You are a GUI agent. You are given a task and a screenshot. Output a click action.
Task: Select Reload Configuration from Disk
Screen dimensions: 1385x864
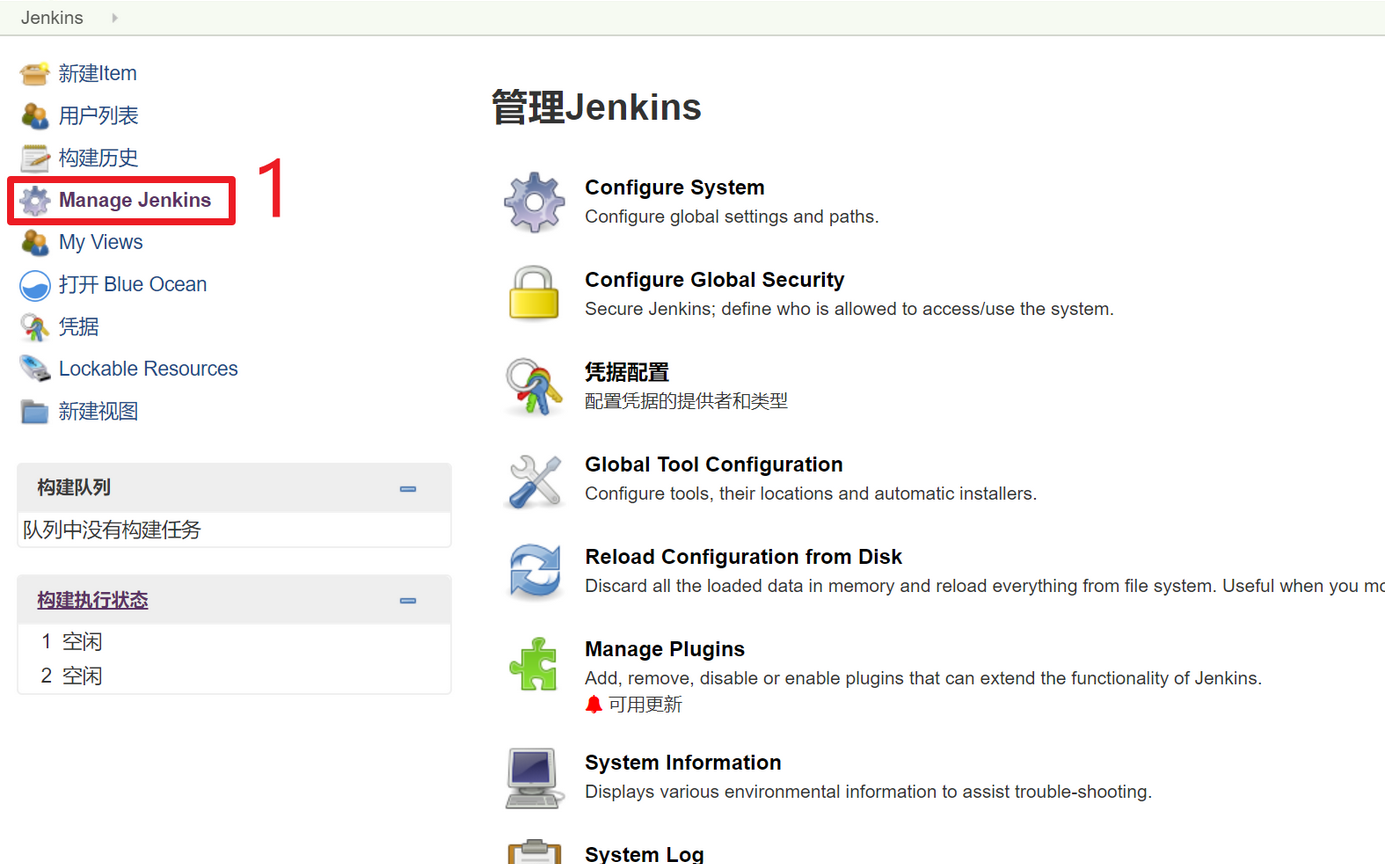(744, 557)
